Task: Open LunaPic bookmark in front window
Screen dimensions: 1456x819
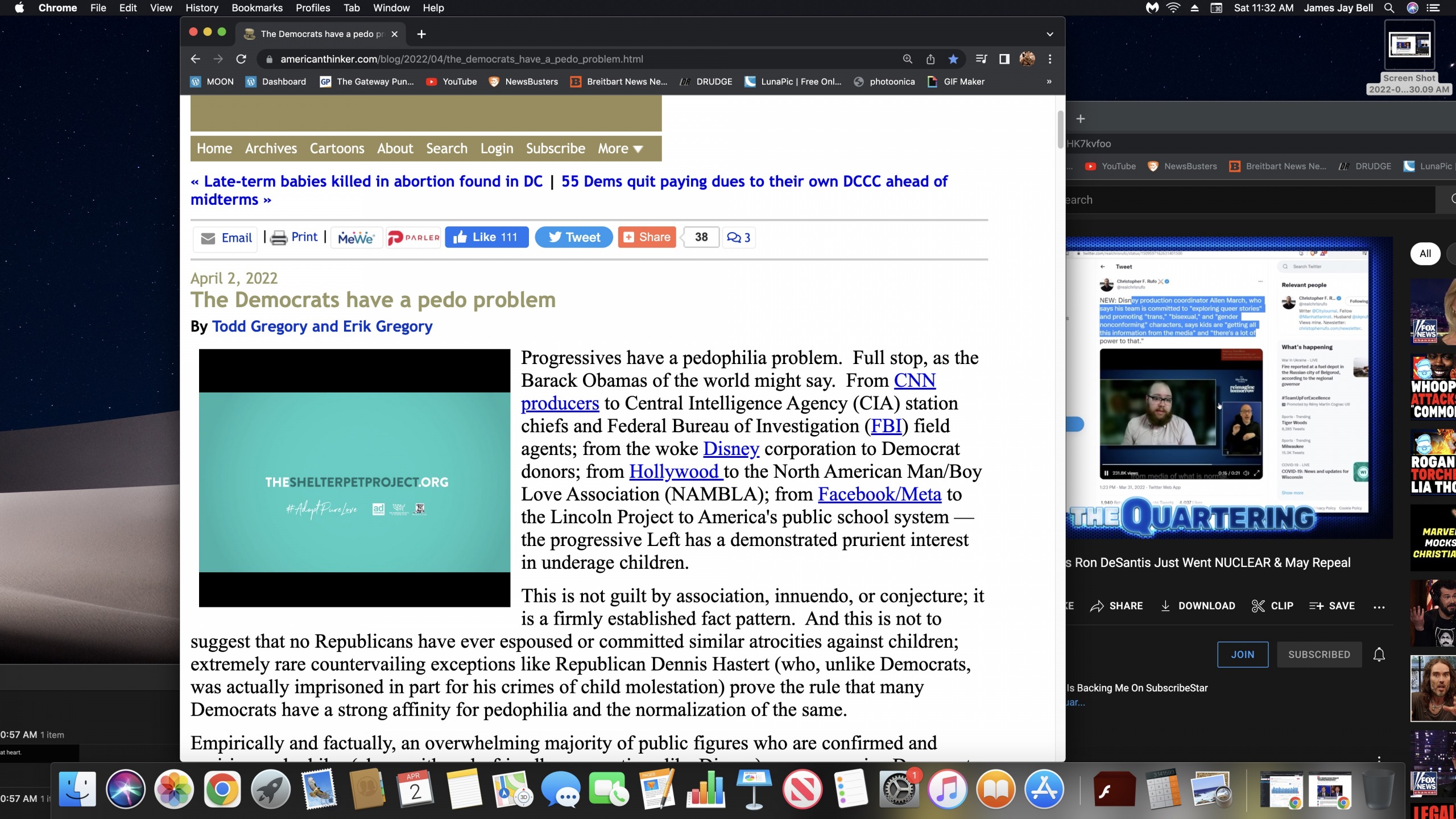Action: pos(793,81)
